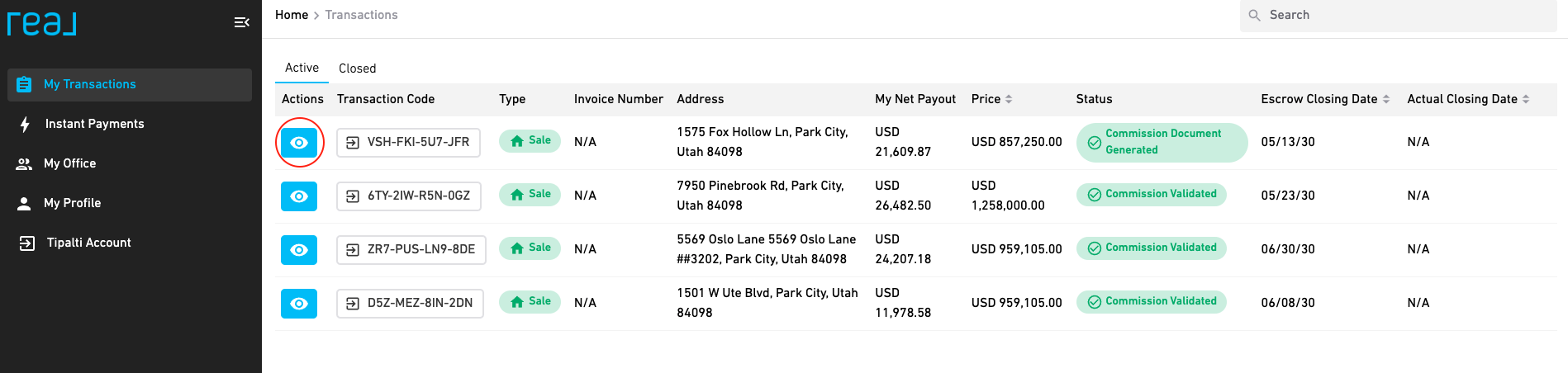1568x373 pixels.
Task: Click the Sale badge for 7950 Pinebrook Rd
Action: [530, 195]
